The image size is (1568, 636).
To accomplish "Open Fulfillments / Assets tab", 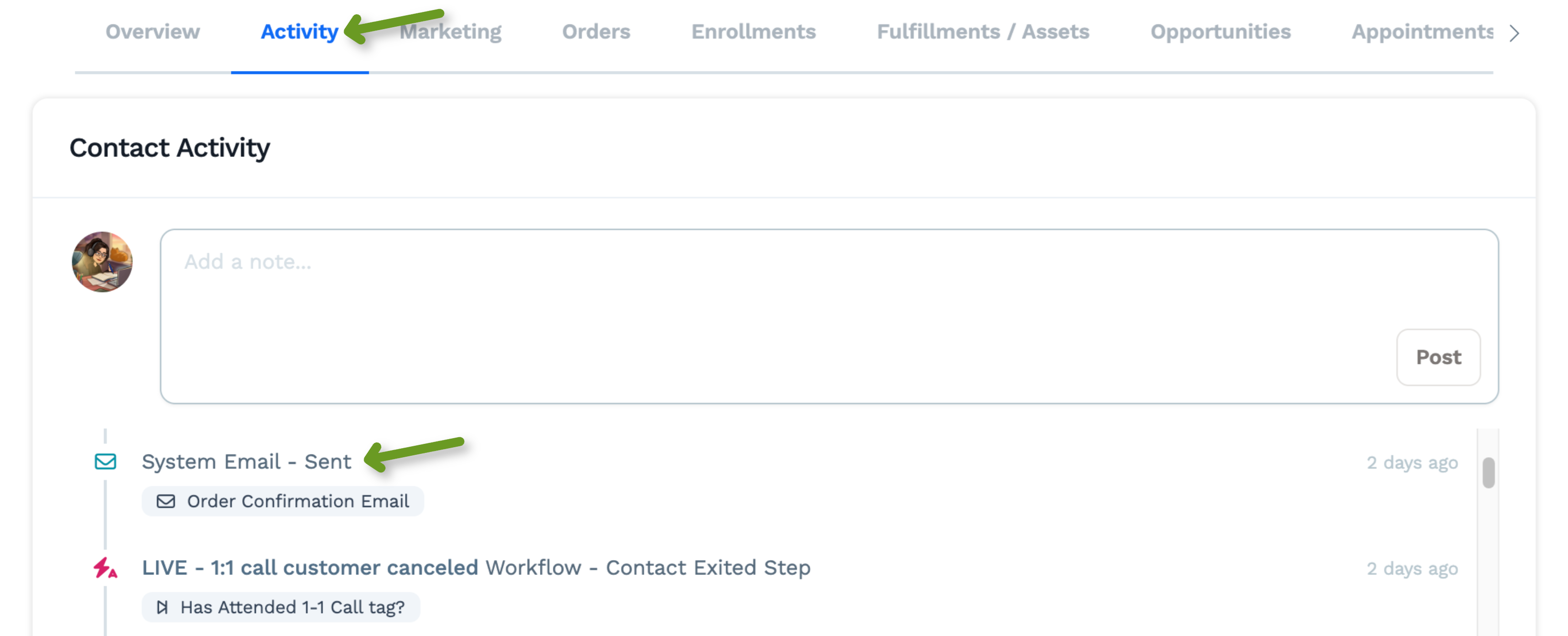I will (982, 31).
